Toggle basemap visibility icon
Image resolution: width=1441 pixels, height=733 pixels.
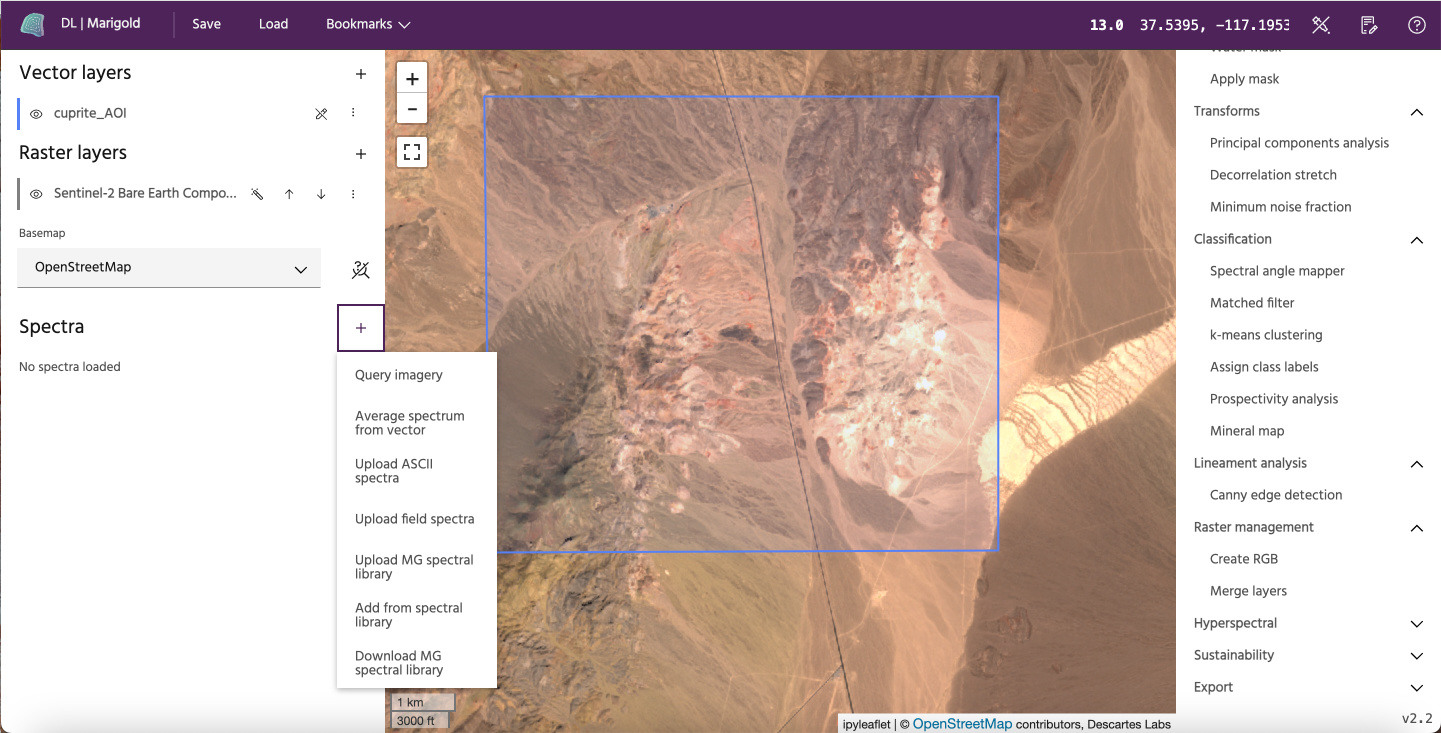(361, 269)
